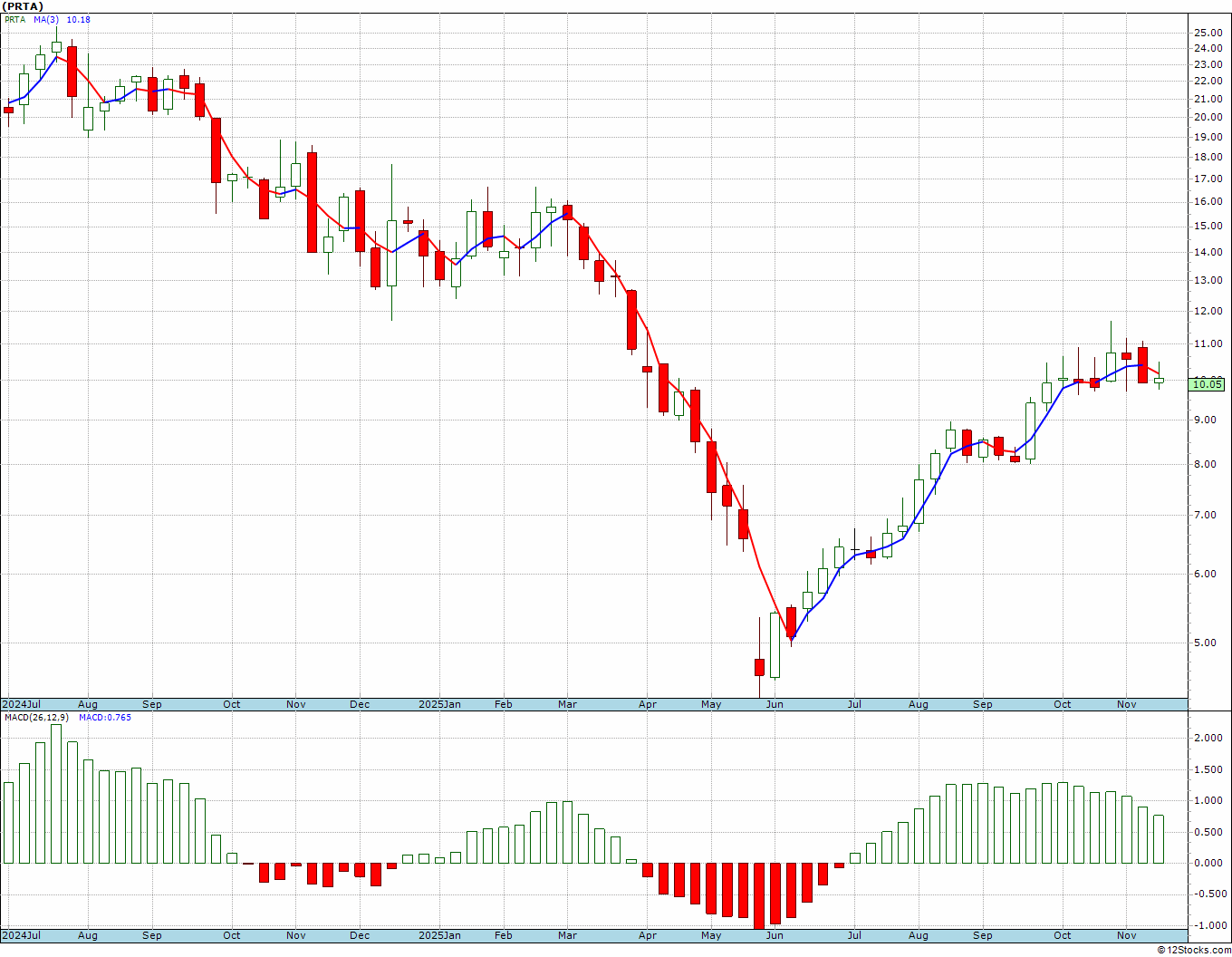This screenshot has width=1232, height=957.
Task: Click the highlighted 10.05 current price tag
Action: 1208,384
